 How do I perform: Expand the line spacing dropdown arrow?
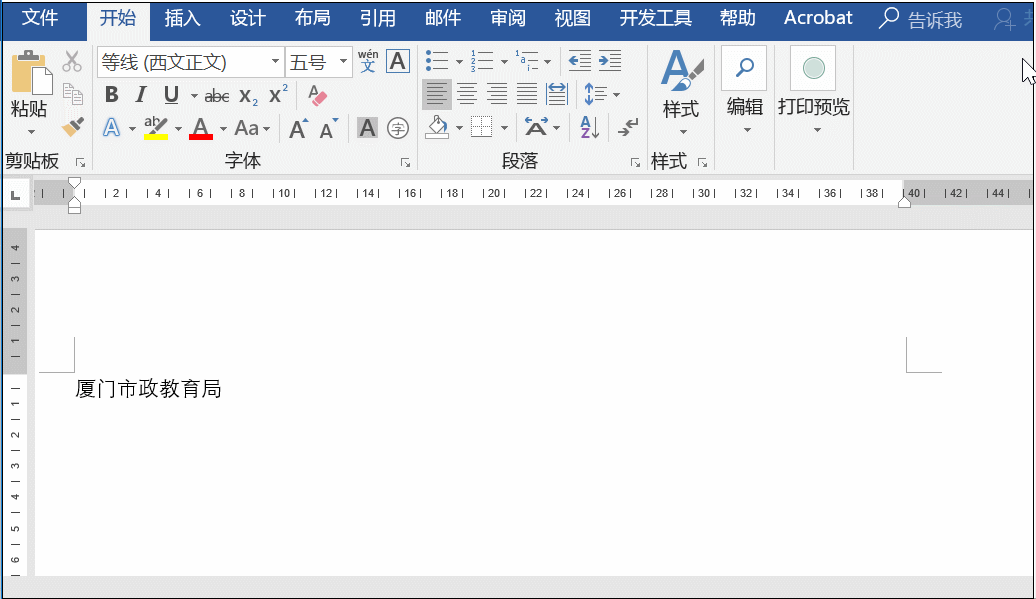(616, 95)
